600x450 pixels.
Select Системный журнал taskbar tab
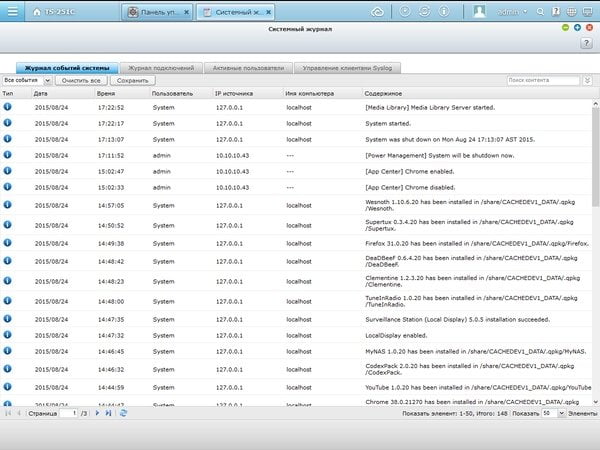point(233,12)
